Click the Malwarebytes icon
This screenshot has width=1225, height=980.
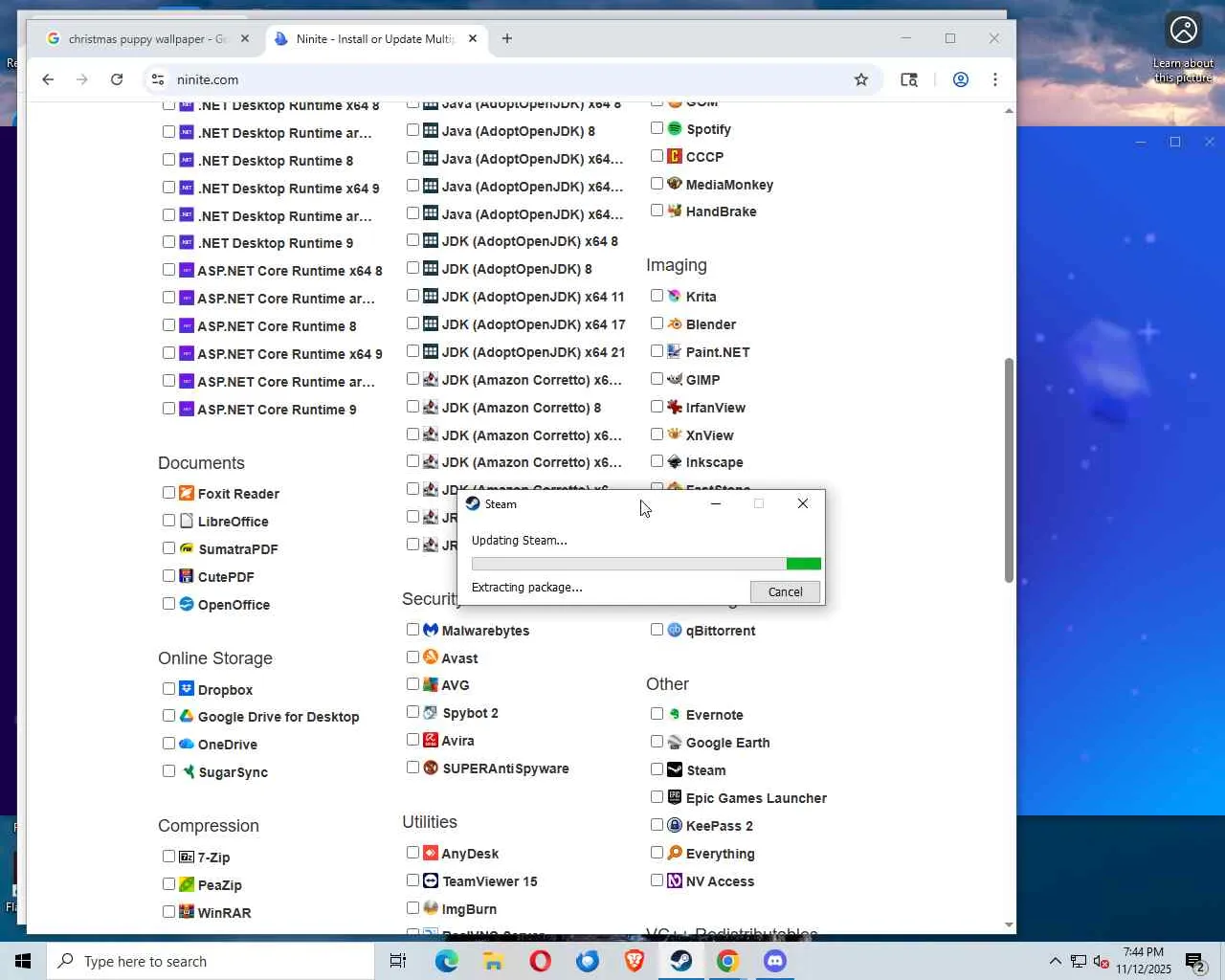(431, 630)
